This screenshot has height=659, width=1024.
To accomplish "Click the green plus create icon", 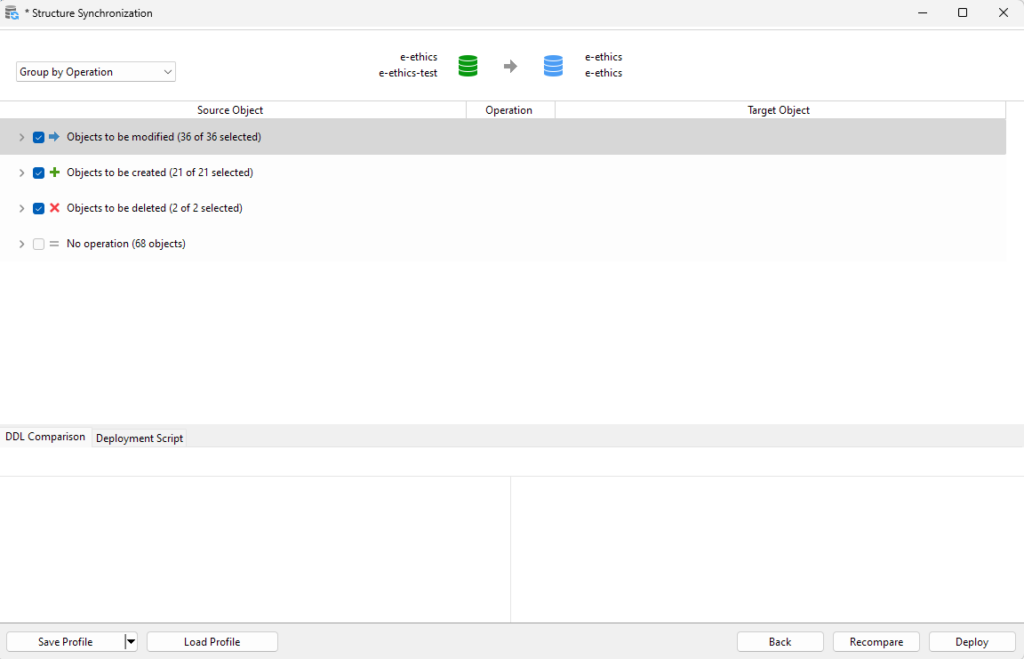I will 54,173.
